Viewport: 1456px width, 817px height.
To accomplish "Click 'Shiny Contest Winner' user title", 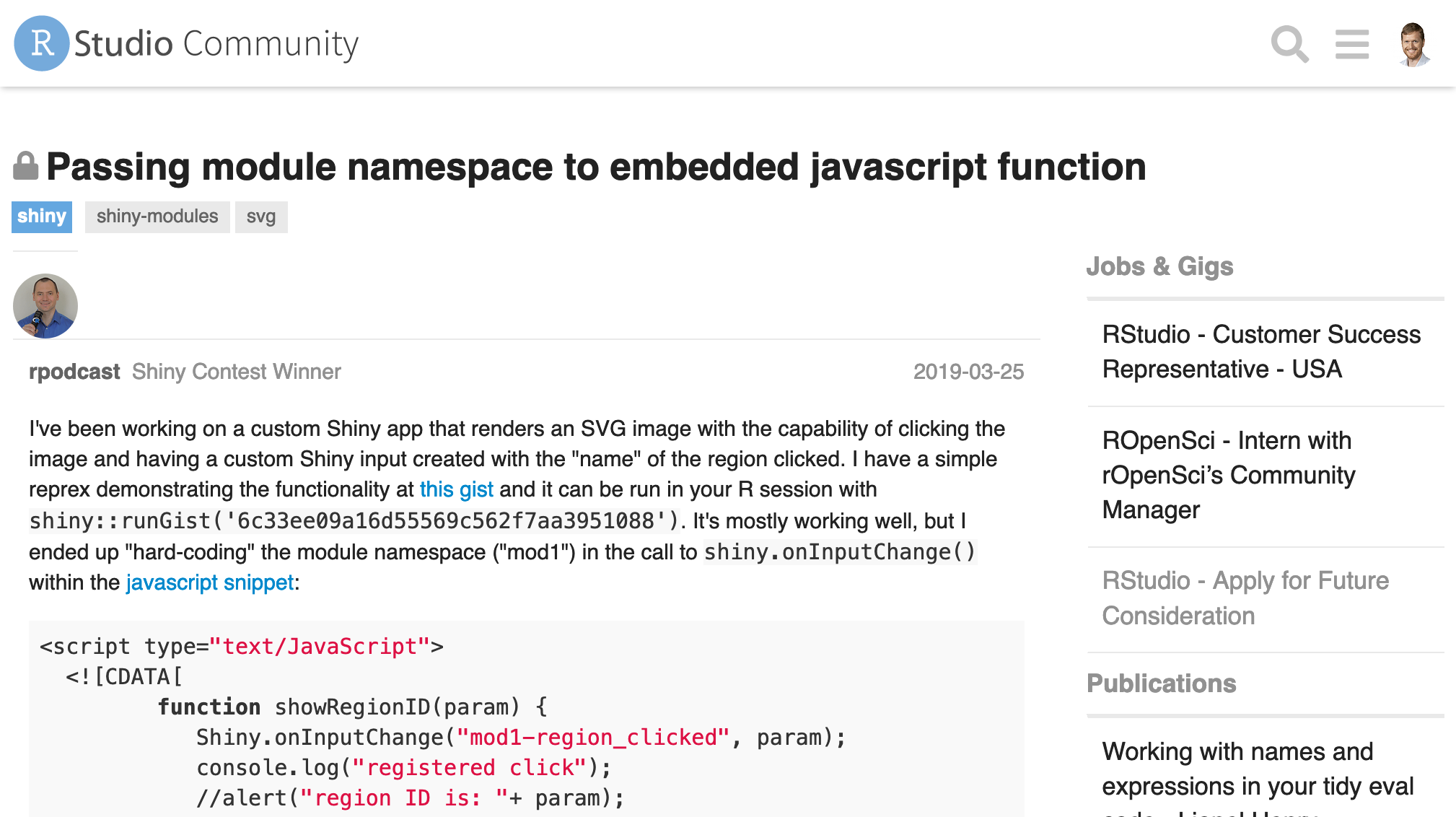I will [x=236, y=372].
